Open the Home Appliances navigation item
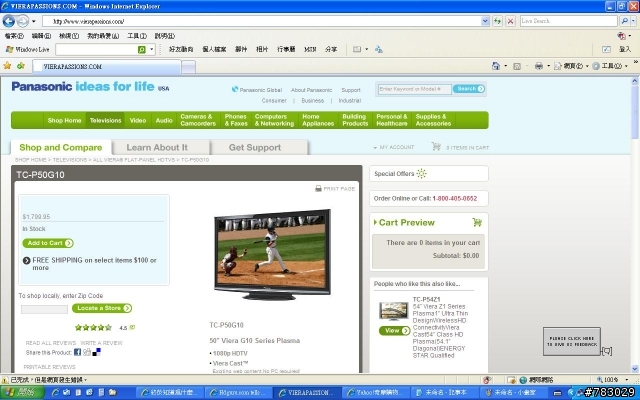Image resolution: width=640 pixels, height=400 pixels. [x=318, y=120]
